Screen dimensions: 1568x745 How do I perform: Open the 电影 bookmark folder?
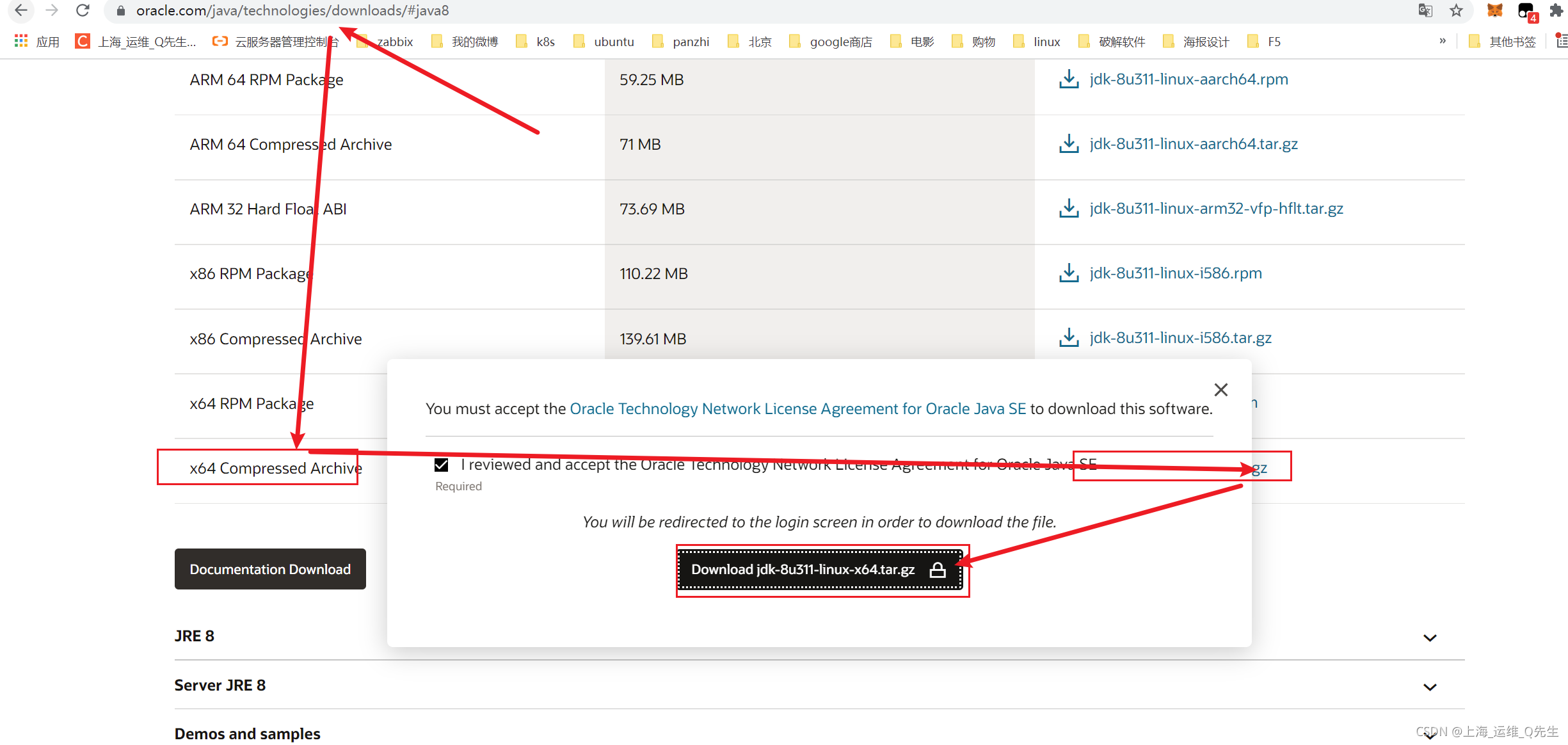pos(912,42)
